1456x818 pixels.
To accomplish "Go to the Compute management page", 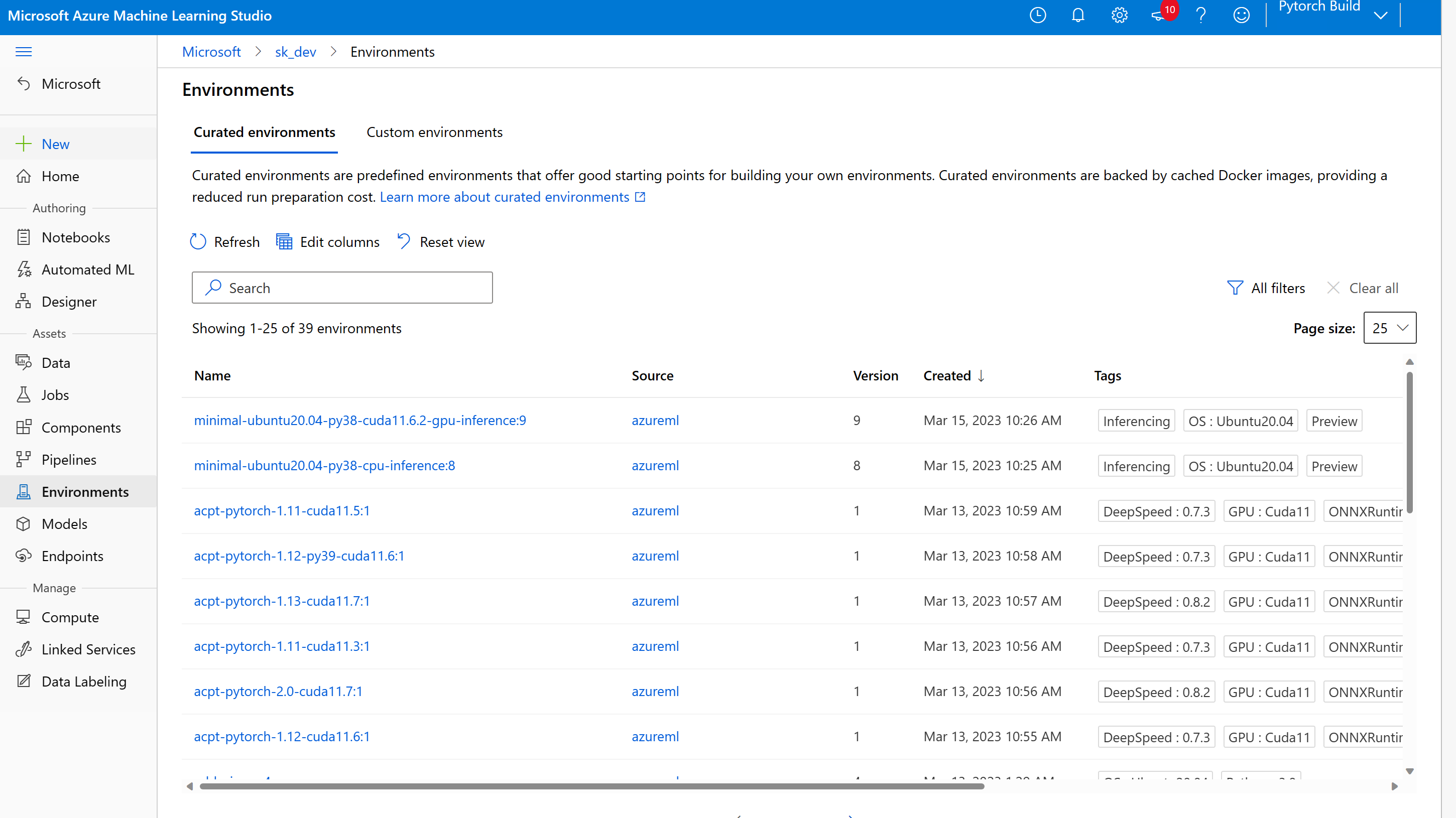I will tap(70, 617).
